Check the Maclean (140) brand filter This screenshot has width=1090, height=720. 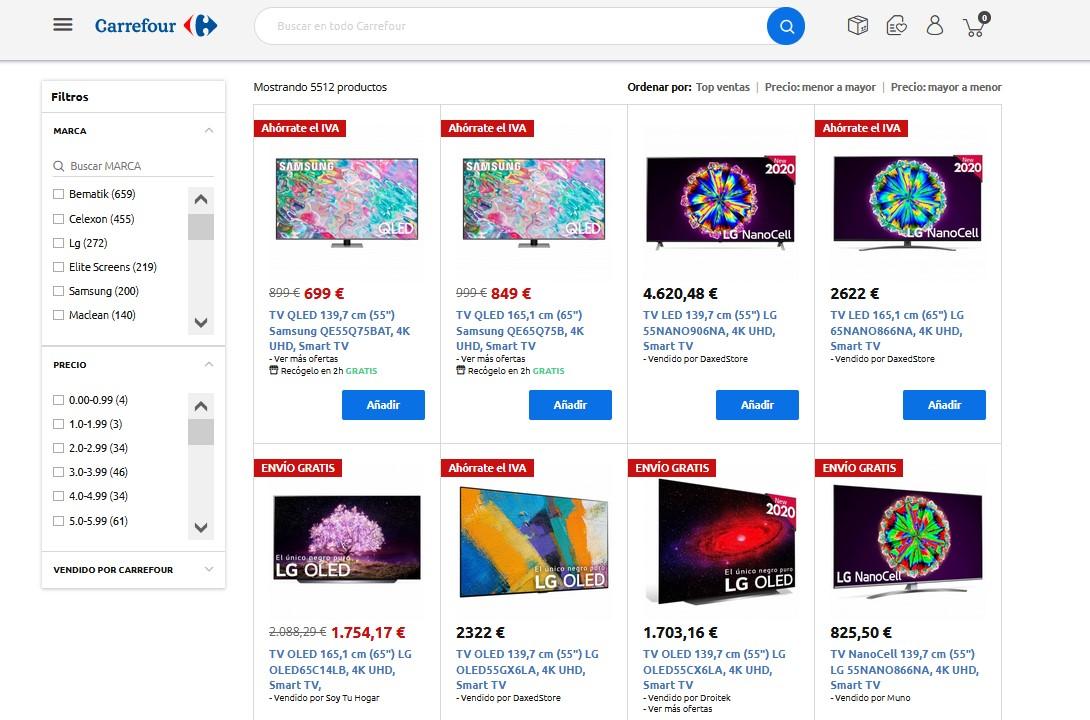[58, 315]
